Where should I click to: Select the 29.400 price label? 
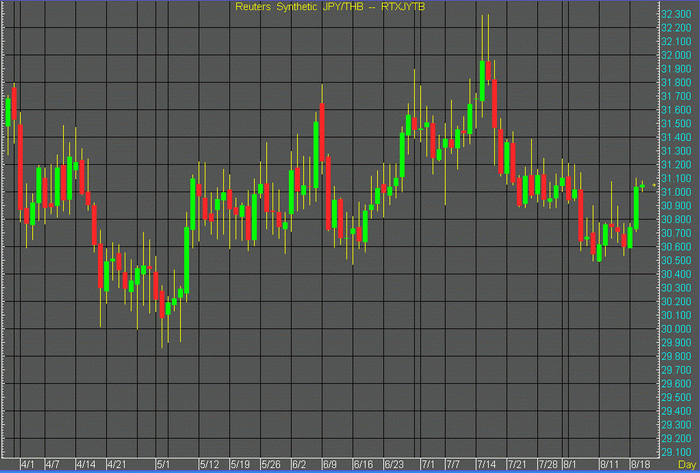click(676, 411)
